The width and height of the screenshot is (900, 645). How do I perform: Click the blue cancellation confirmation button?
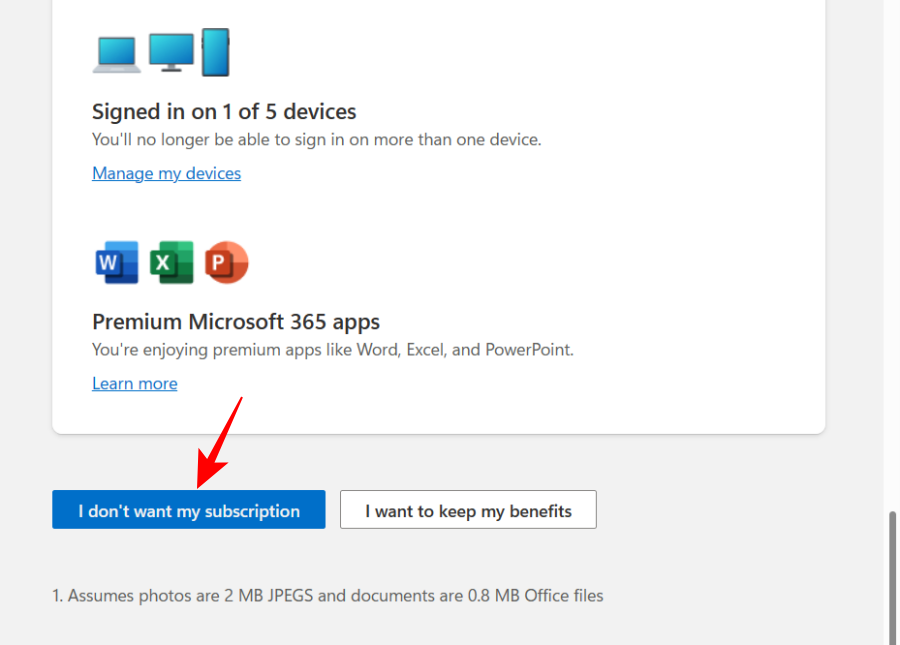[188, 510]
